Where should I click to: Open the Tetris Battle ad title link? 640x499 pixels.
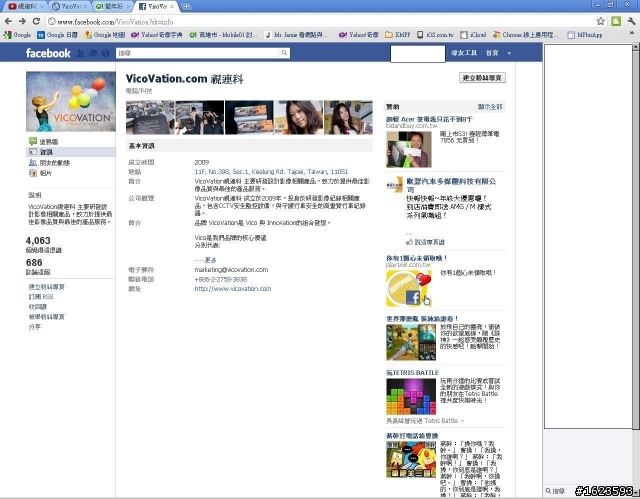(412, 373)
